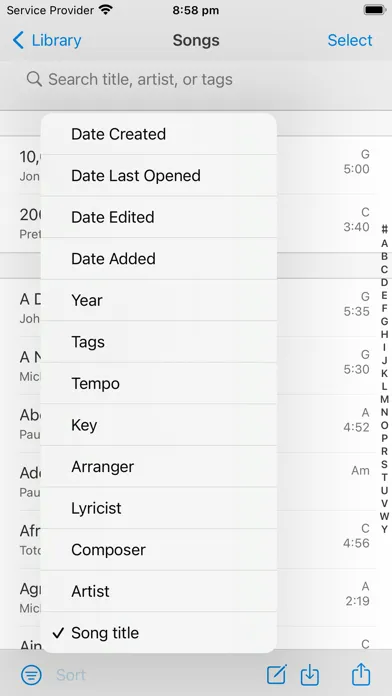Screen dimensions: 392x696
Task: Sort songs by Tags
Action: [x=158, y=342]
